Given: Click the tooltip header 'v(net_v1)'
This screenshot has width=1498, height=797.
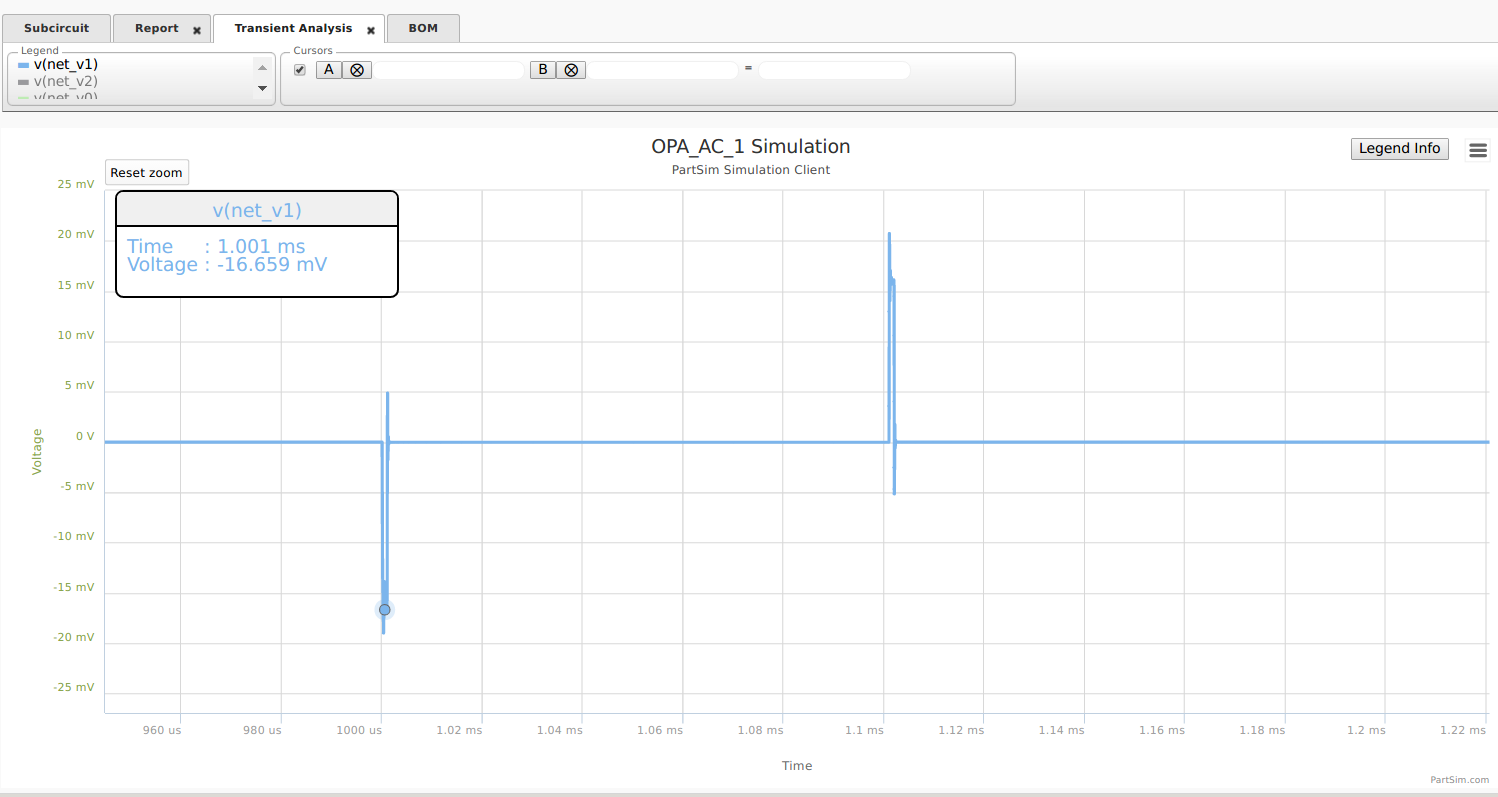Looking at the screenshot, I should (257, 210).
